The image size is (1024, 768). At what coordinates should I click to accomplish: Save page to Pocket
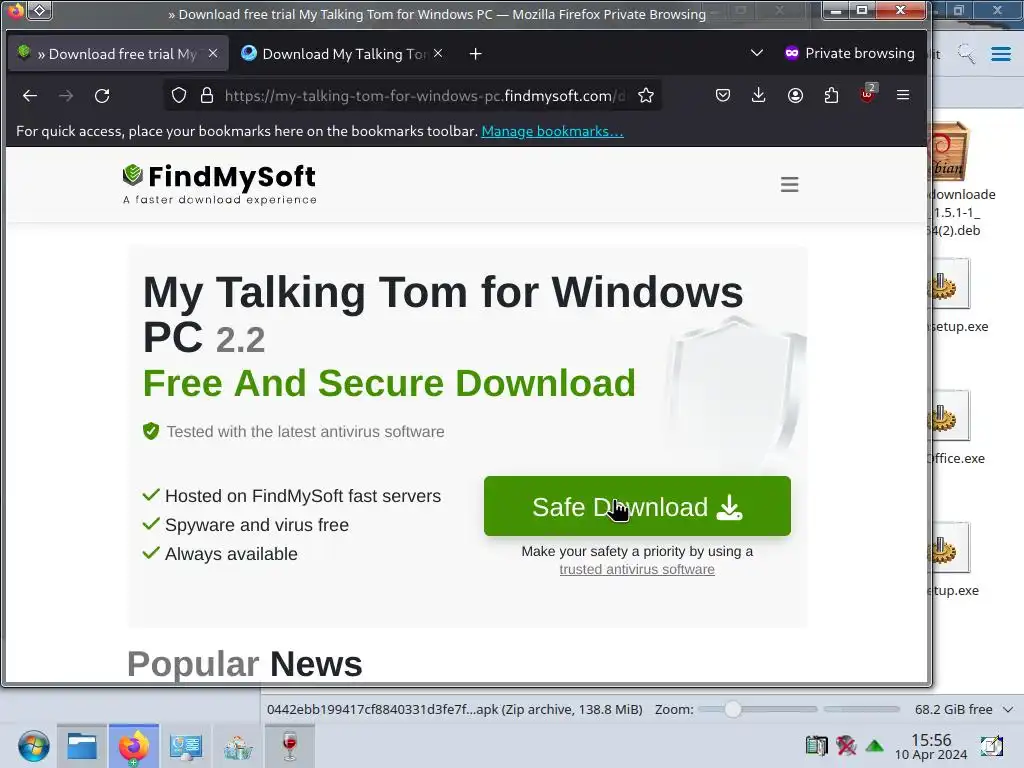pyautogui.click(x=723, y=95)
